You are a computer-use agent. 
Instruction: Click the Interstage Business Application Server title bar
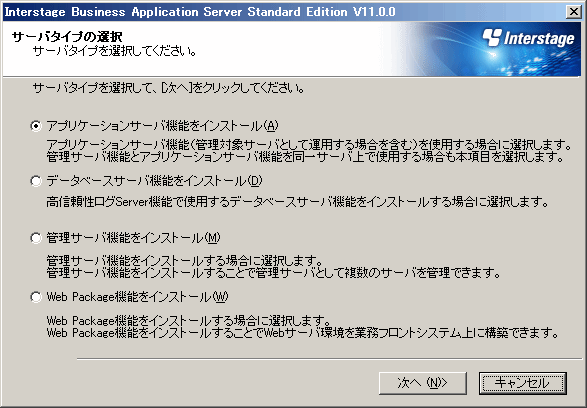(x=285, y=12)
